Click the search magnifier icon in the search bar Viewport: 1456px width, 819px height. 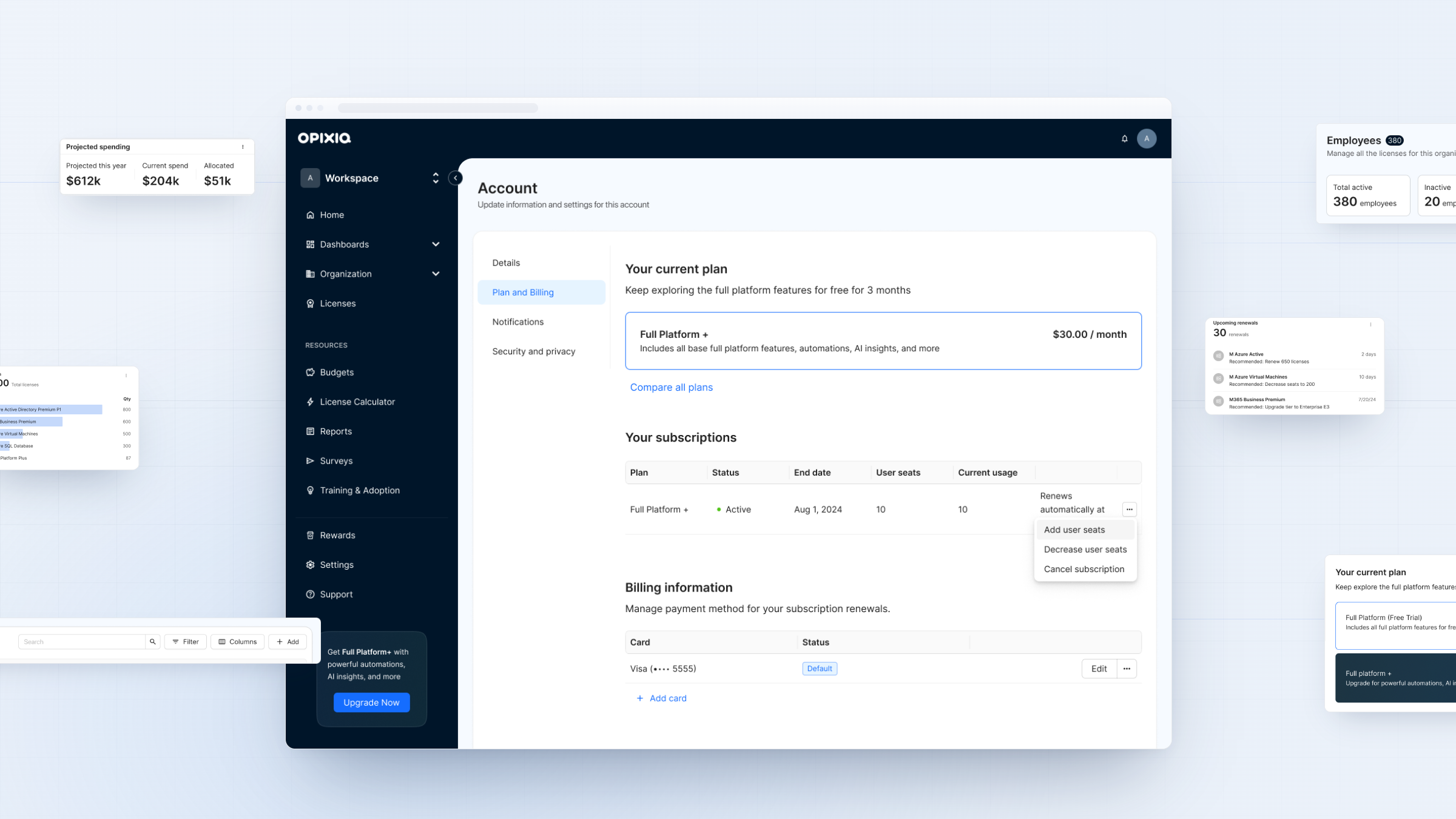pyautogui.click(x=153, y=642)
